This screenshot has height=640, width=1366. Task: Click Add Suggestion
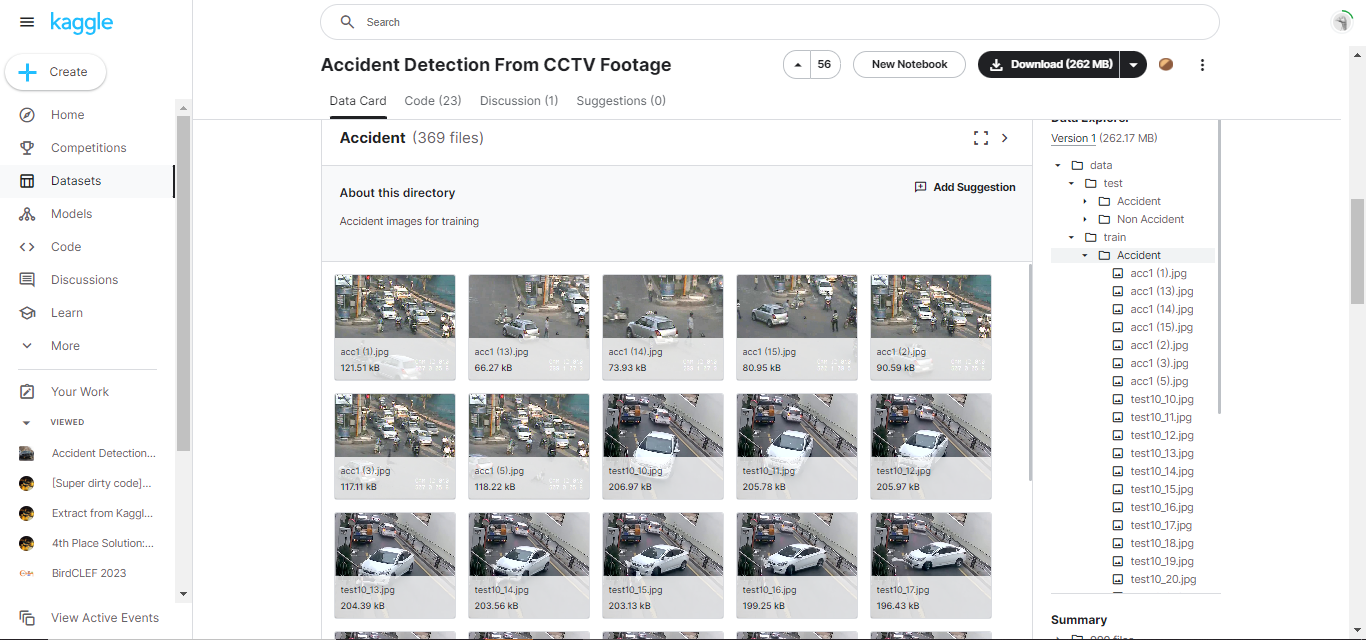click(x=965, y=187)
